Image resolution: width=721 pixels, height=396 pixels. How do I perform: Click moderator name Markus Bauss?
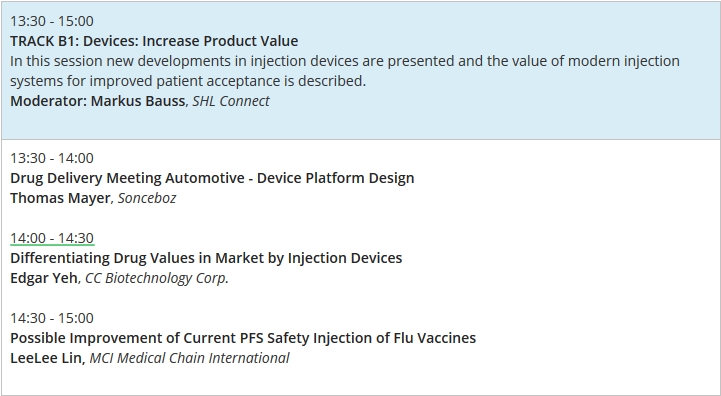tap(138, 101)
